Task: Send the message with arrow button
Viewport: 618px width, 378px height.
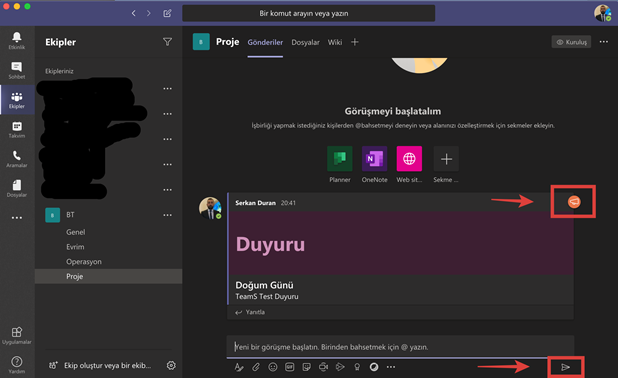Action: [x=566, y=367]
